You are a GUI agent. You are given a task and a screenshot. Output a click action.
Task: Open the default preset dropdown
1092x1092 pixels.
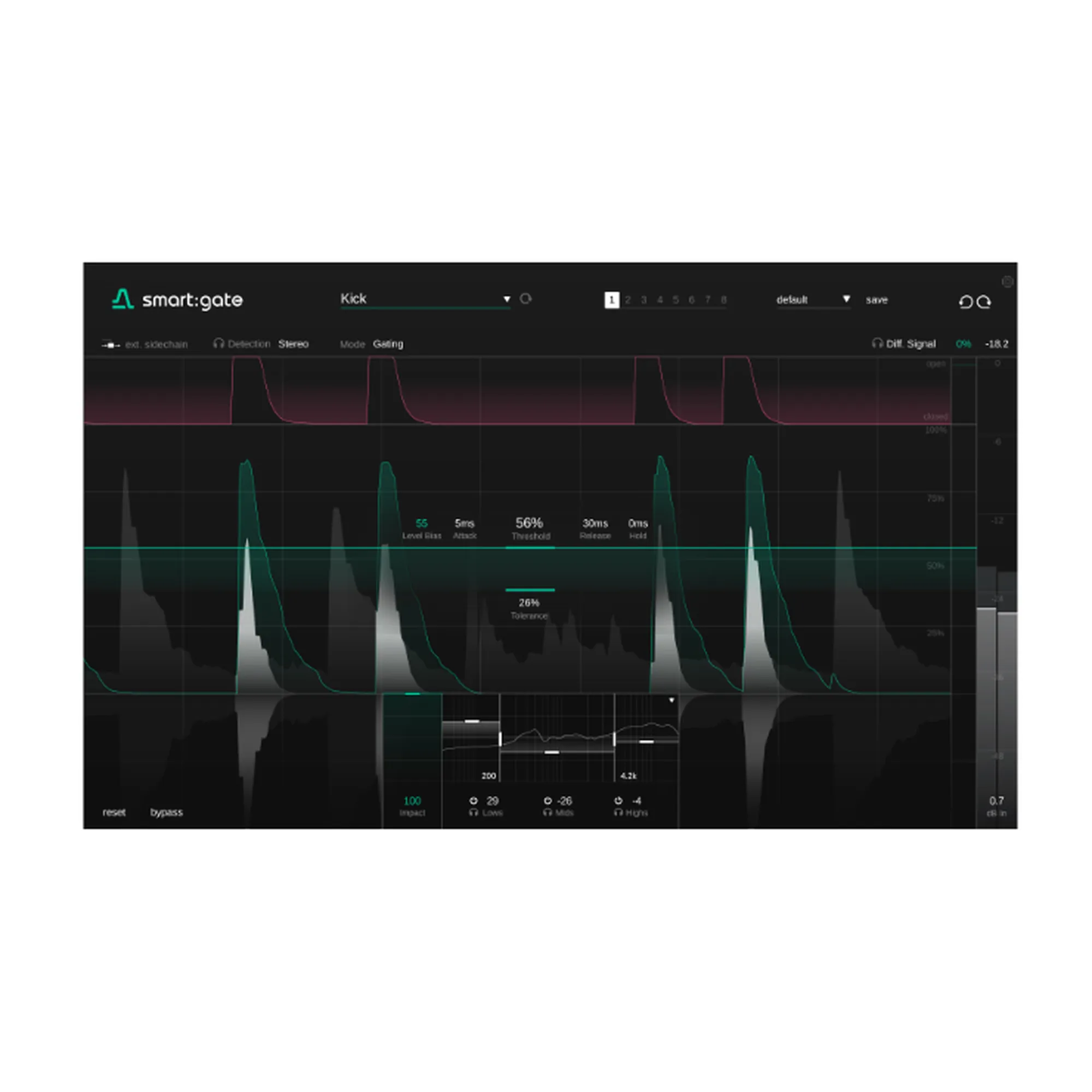pos(846,300)
